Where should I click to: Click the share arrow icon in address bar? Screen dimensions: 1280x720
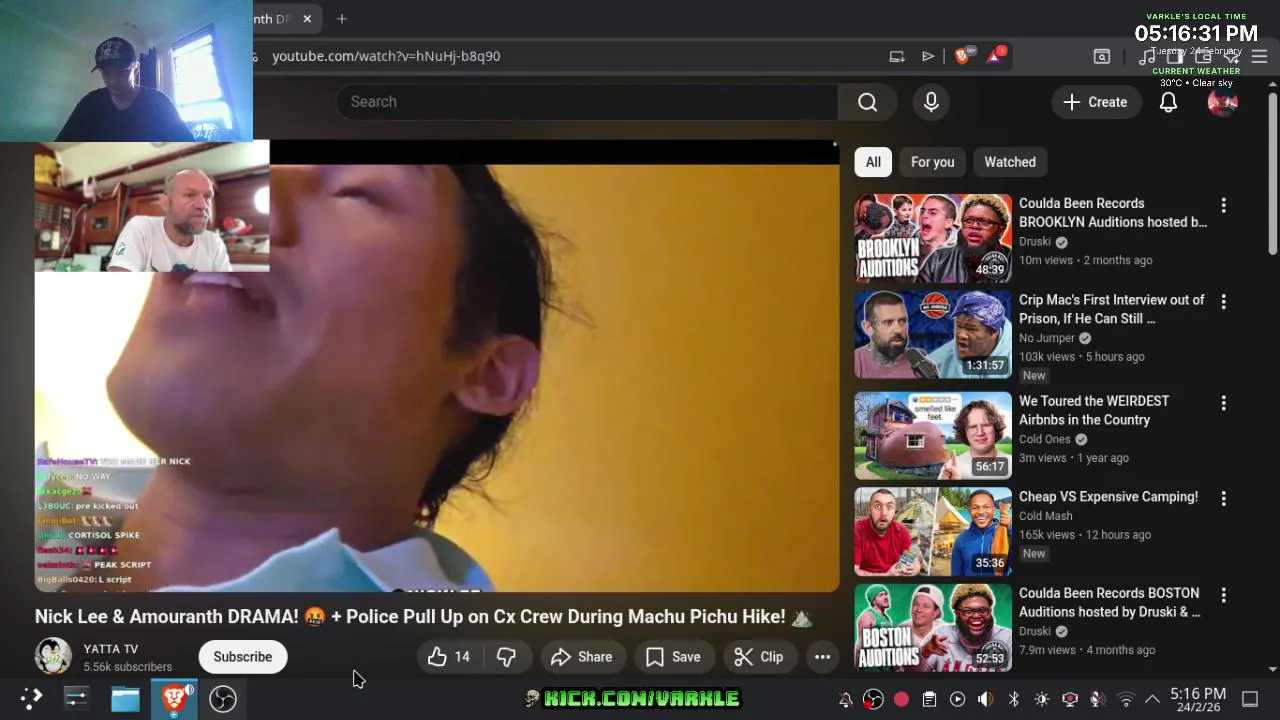928,56
